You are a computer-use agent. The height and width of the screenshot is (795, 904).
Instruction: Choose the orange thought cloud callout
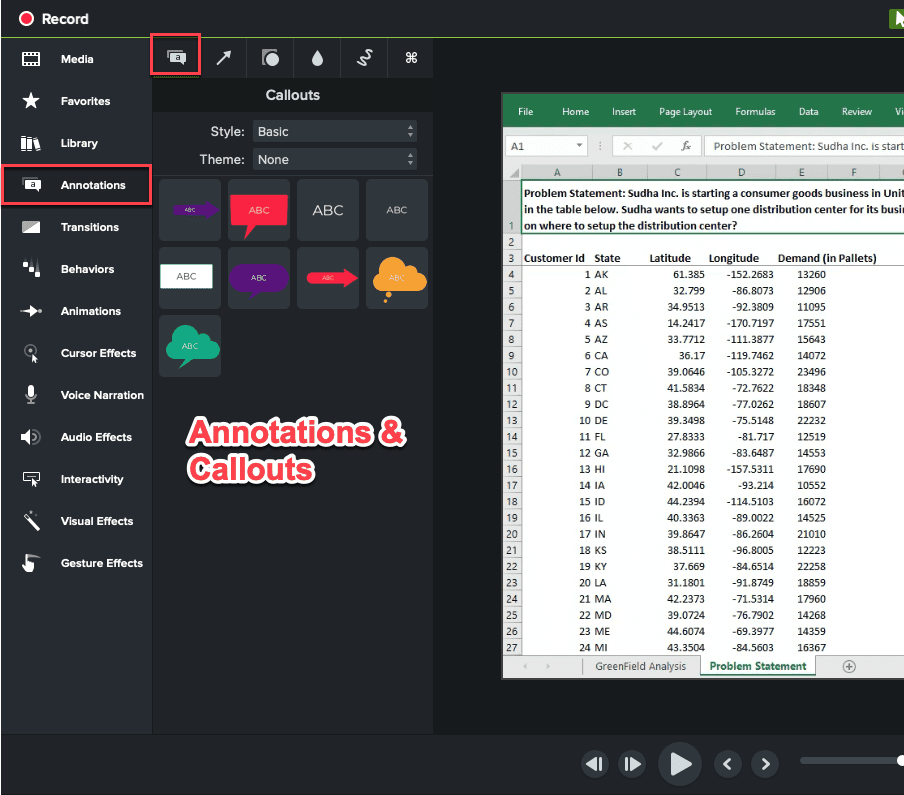397,277
